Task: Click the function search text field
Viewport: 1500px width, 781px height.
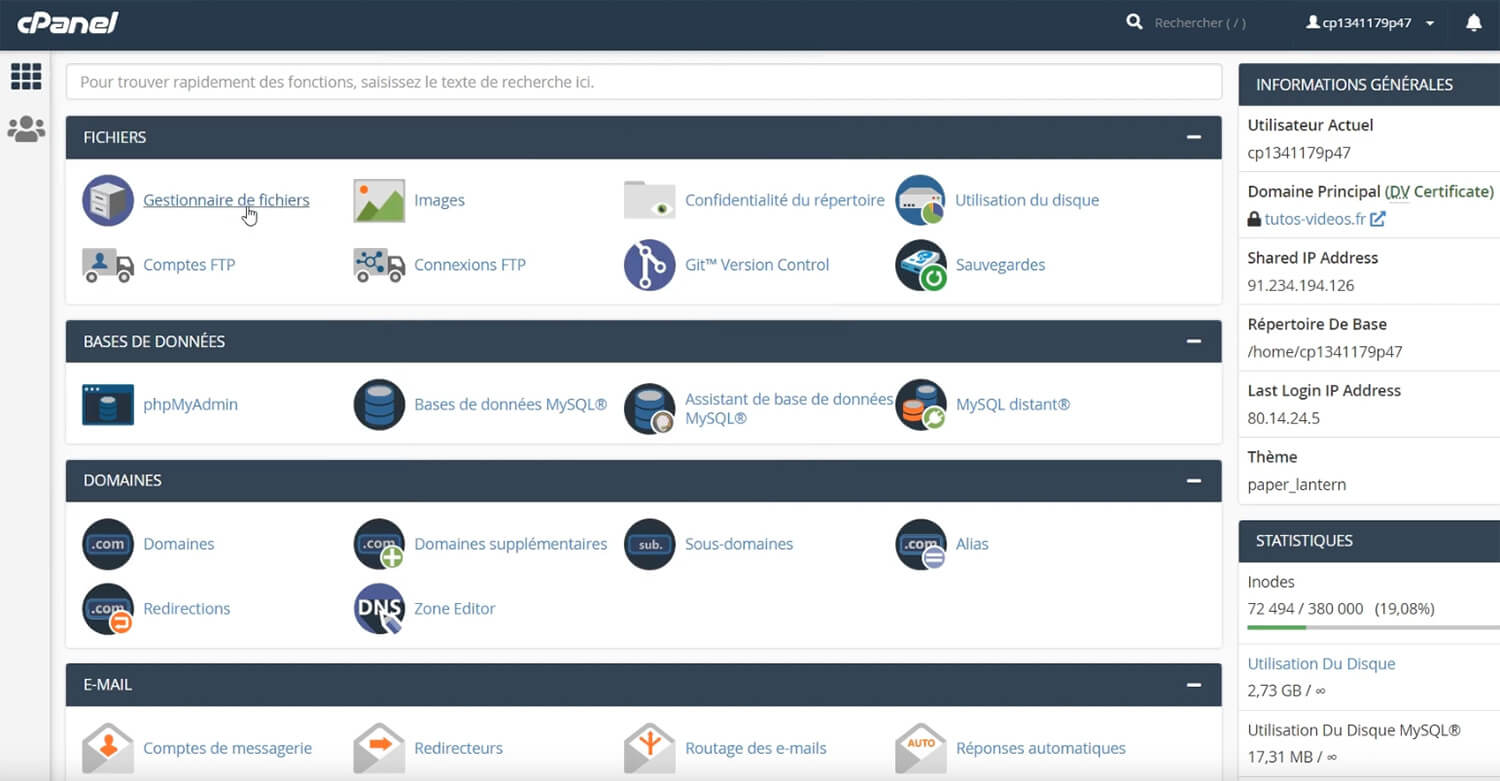Action: [x=644, y=82]
